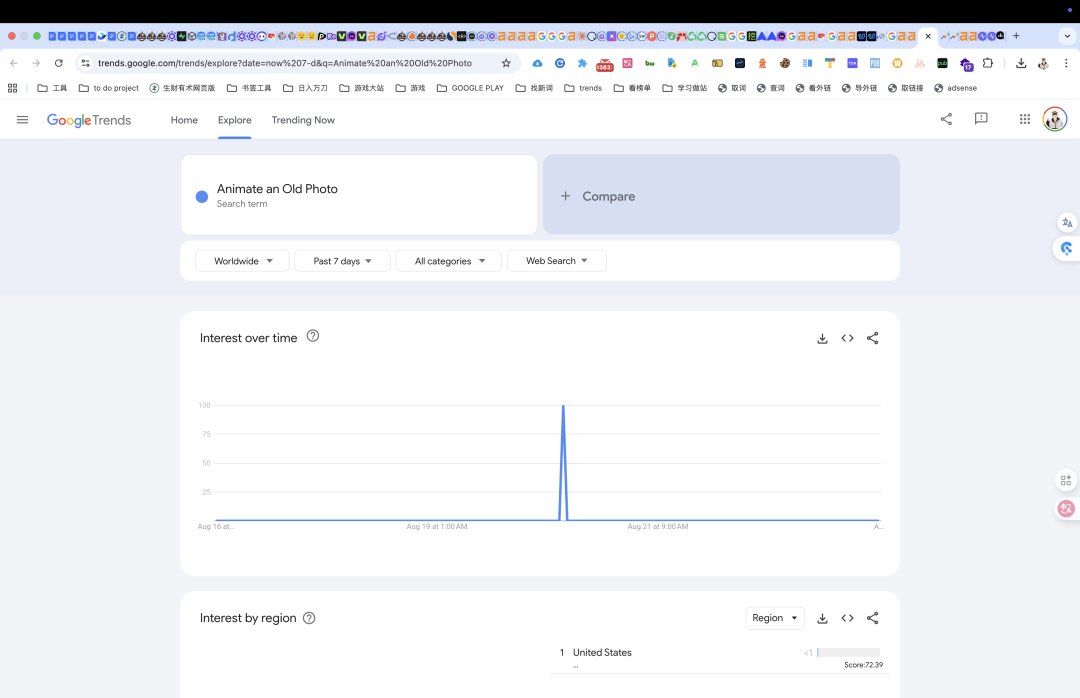This screenshot has height=698, width=1080.
Task: Open the send feedback icon
Action: (x=981, y=119)
